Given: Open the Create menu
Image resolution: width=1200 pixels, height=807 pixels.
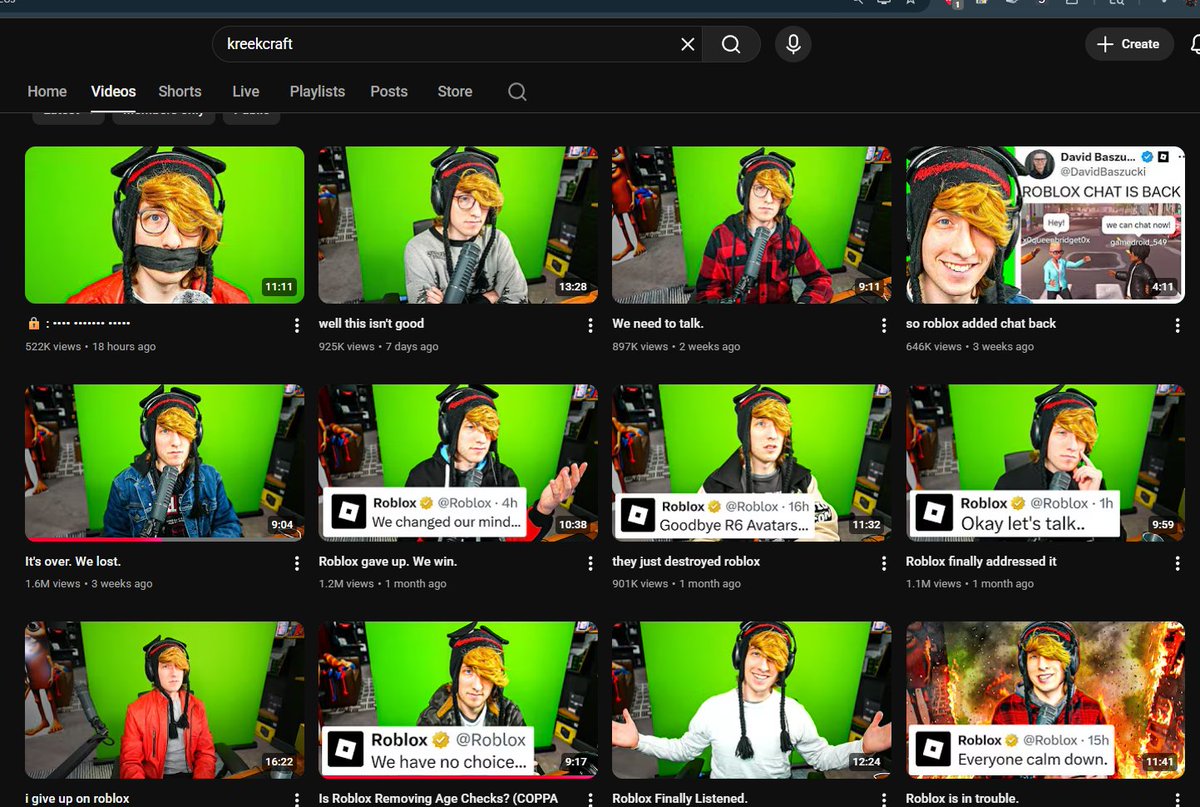Looking at the screenshot, I should pyautogui.click(x=1128, y=44).
